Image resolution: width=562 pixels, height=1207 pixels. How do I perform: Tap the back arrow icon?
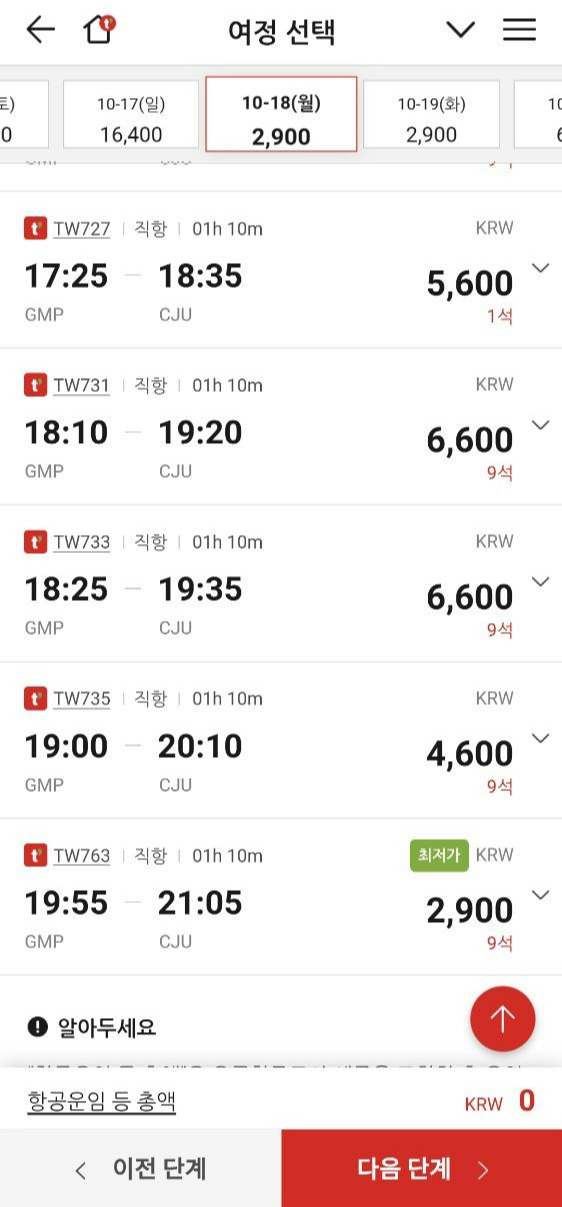pos(40,30)
